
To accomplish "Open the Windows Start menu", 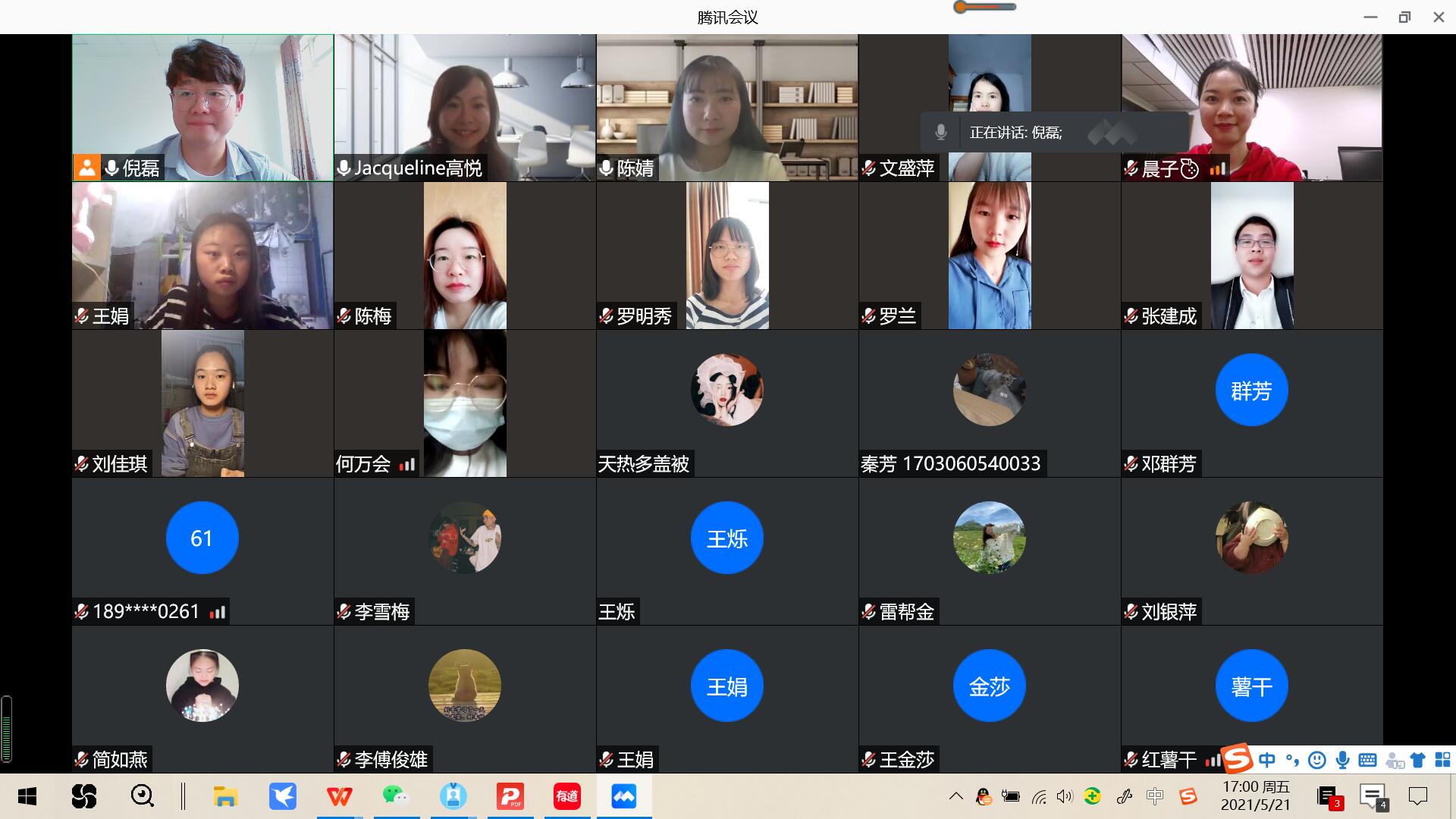I will 27,796.
